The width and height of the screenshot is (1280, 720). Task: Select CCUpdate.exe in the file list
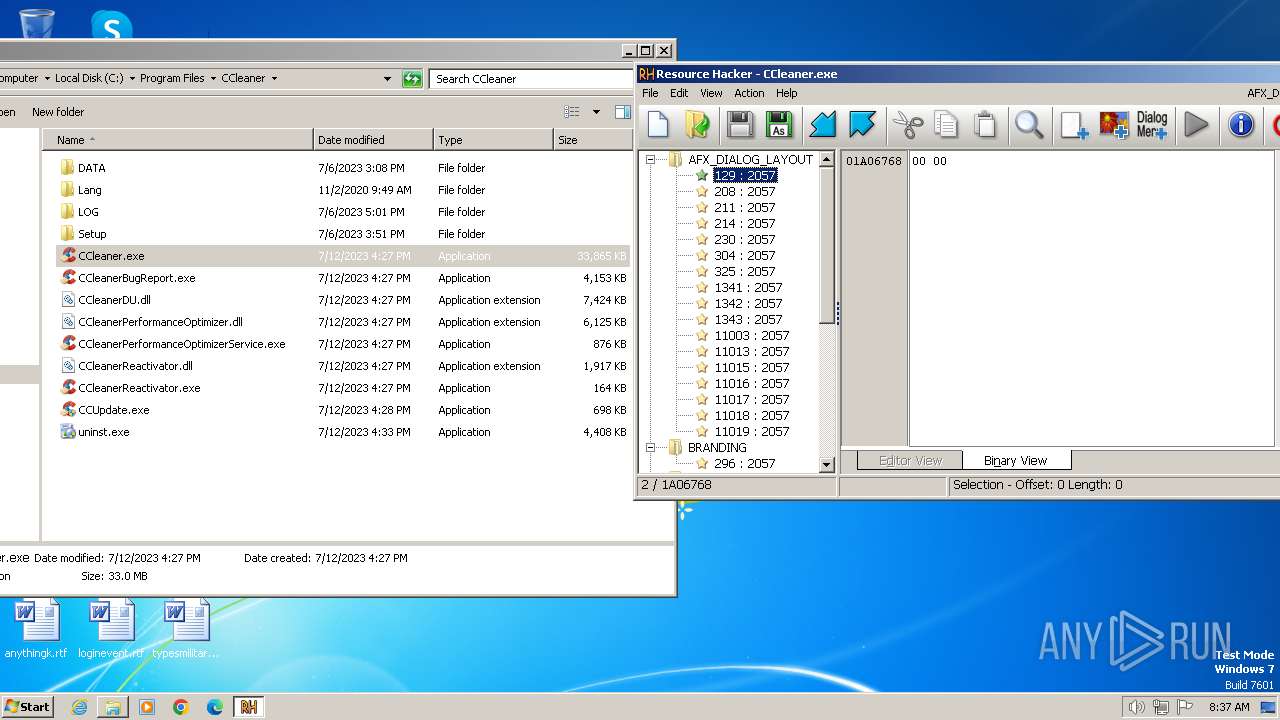pos(113,410)
